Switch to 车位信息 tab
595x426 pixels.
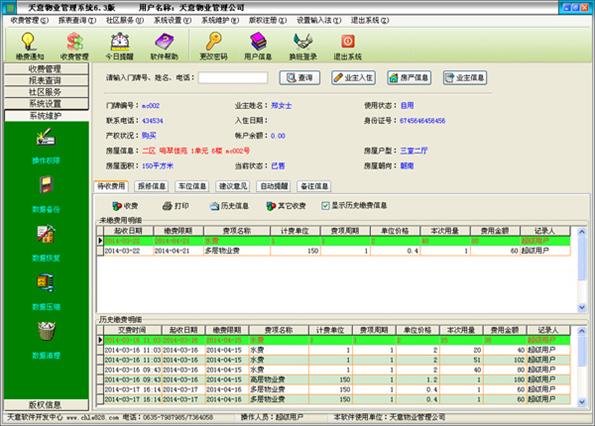(192, 186)
